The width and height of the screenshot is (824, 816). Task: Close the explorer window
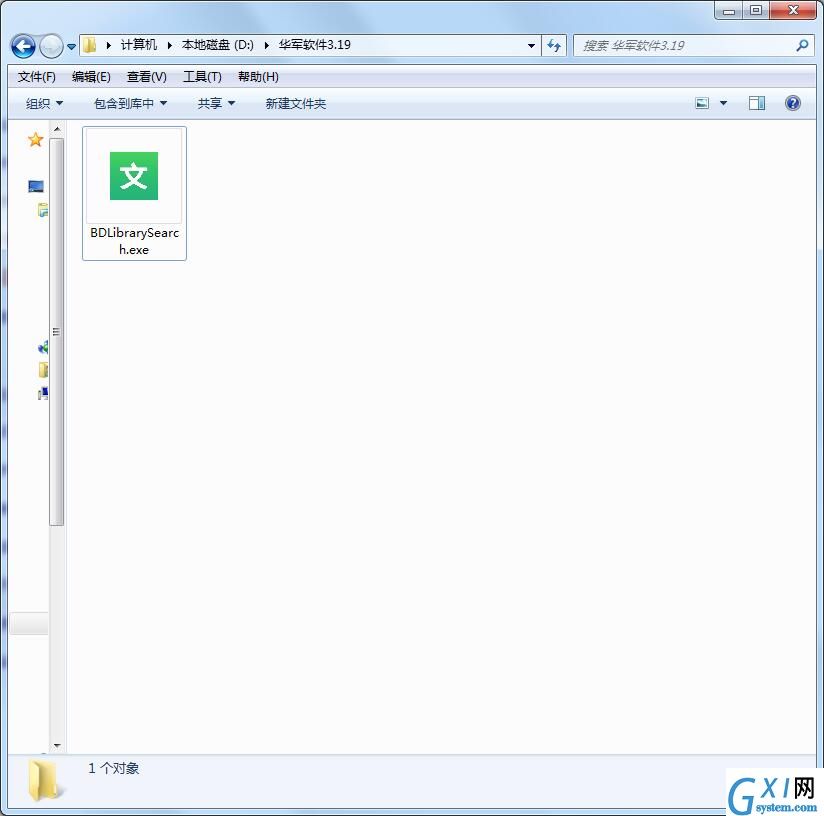[793, 11]
